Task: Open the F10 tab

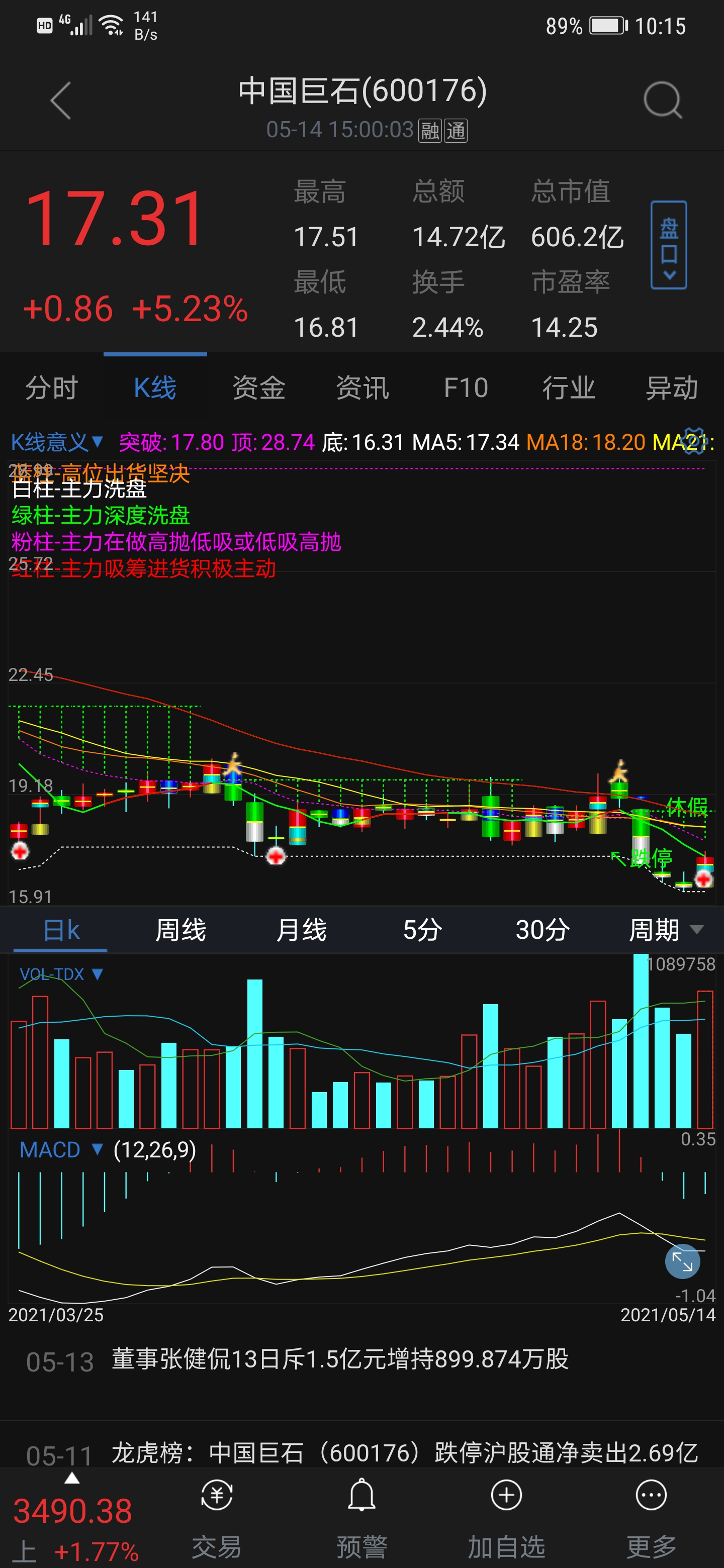Action: (466, 388)
